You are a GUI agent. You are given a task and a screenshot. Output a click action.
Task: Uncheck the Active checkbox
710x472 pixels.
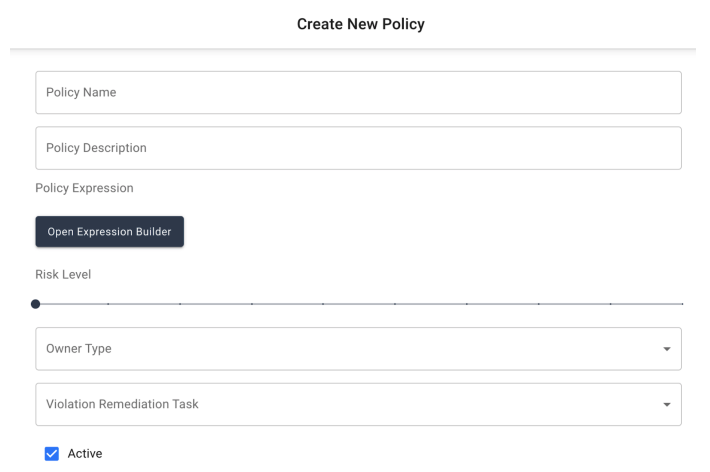[52, 453]
